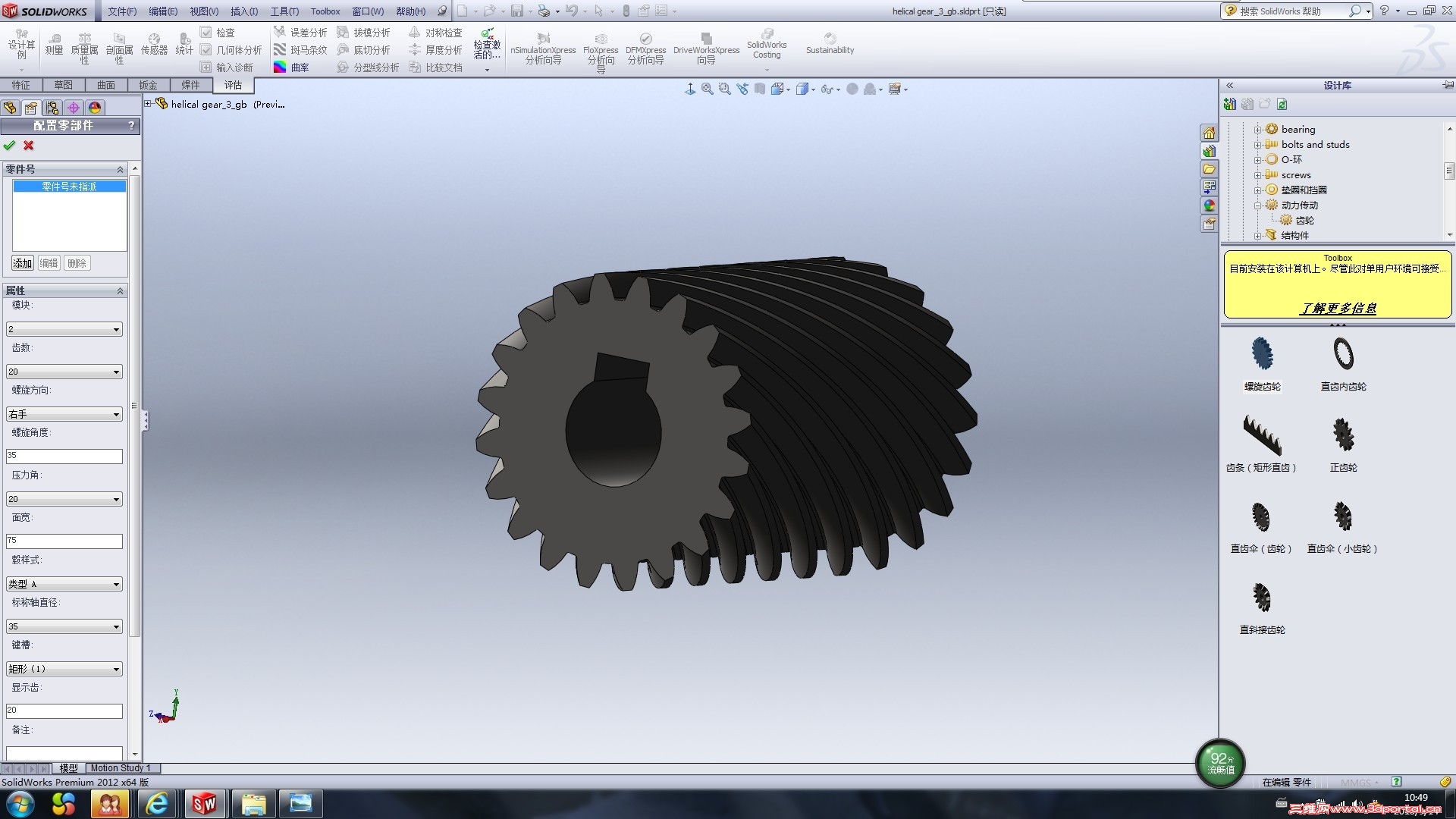Click the SolidWorks Costing tool
The width and height of the screenshot is (1456, 819).
767,45
